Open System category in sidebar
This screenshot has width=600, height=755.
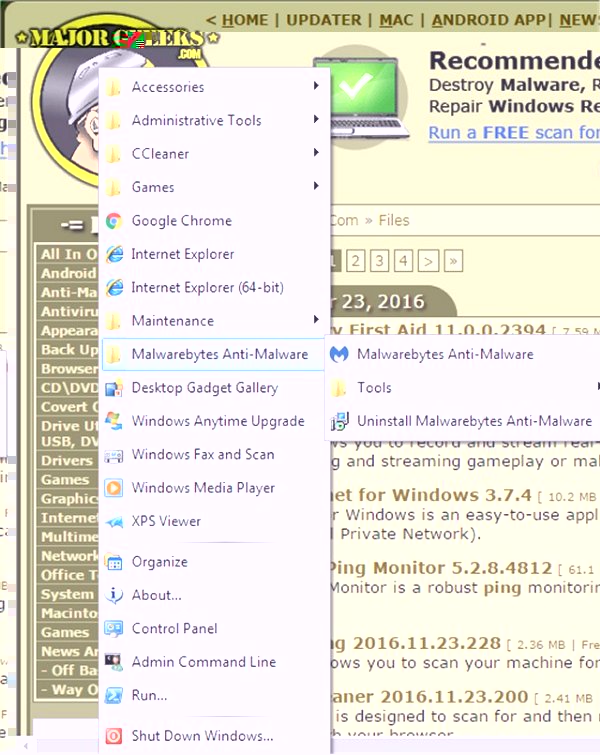67,594
